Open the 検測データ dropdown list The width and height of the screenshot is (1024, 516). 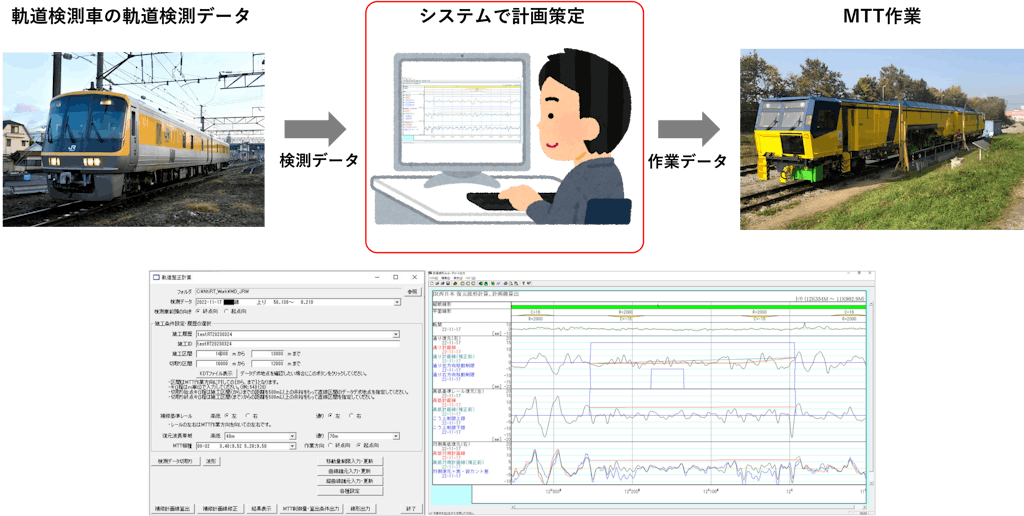(396, 301)
